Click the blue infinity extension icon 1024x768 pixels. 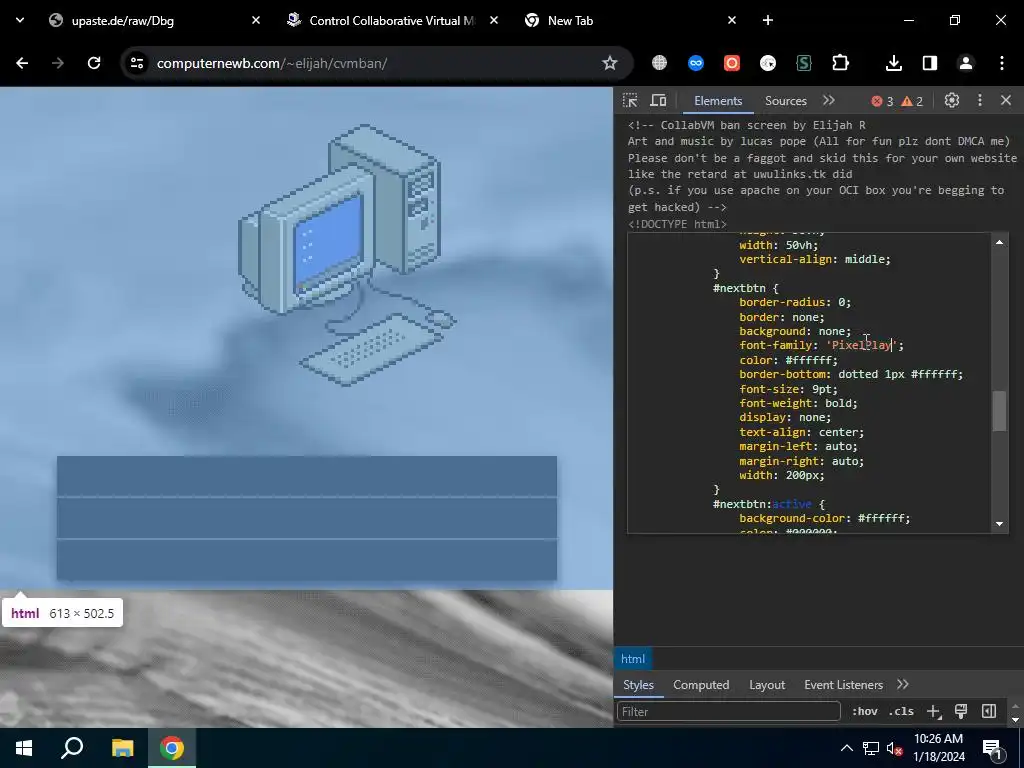pyautogui.click(x=696, y=63)
